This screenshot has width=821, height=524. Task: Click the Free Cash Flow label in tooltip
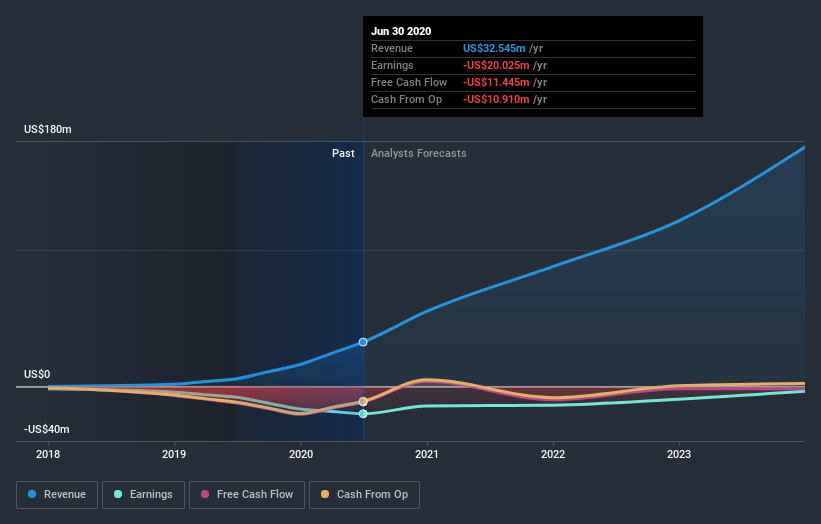409,82
